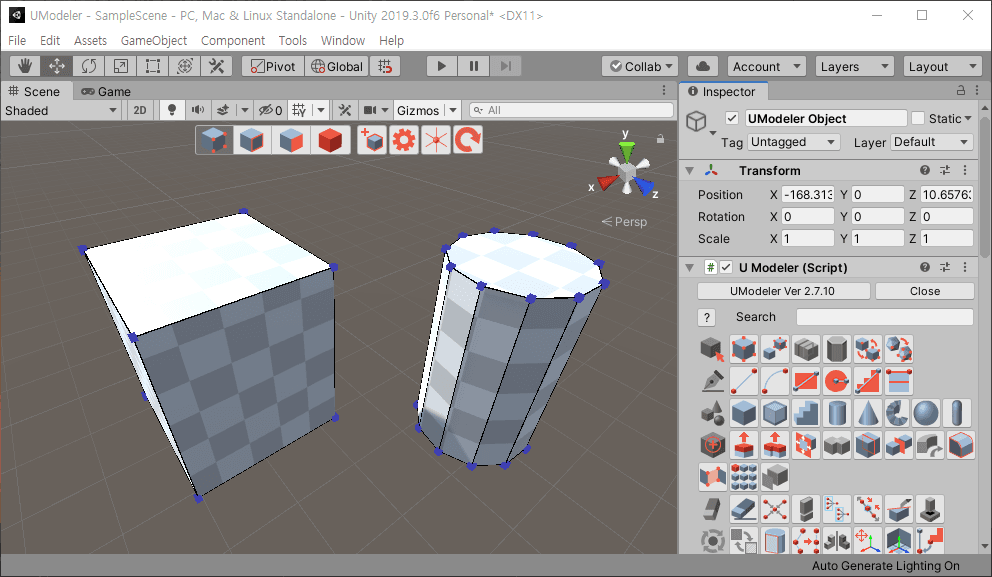Select UModeler vertex mode in scene overlay
992x577 pixels.
(214, 140)
